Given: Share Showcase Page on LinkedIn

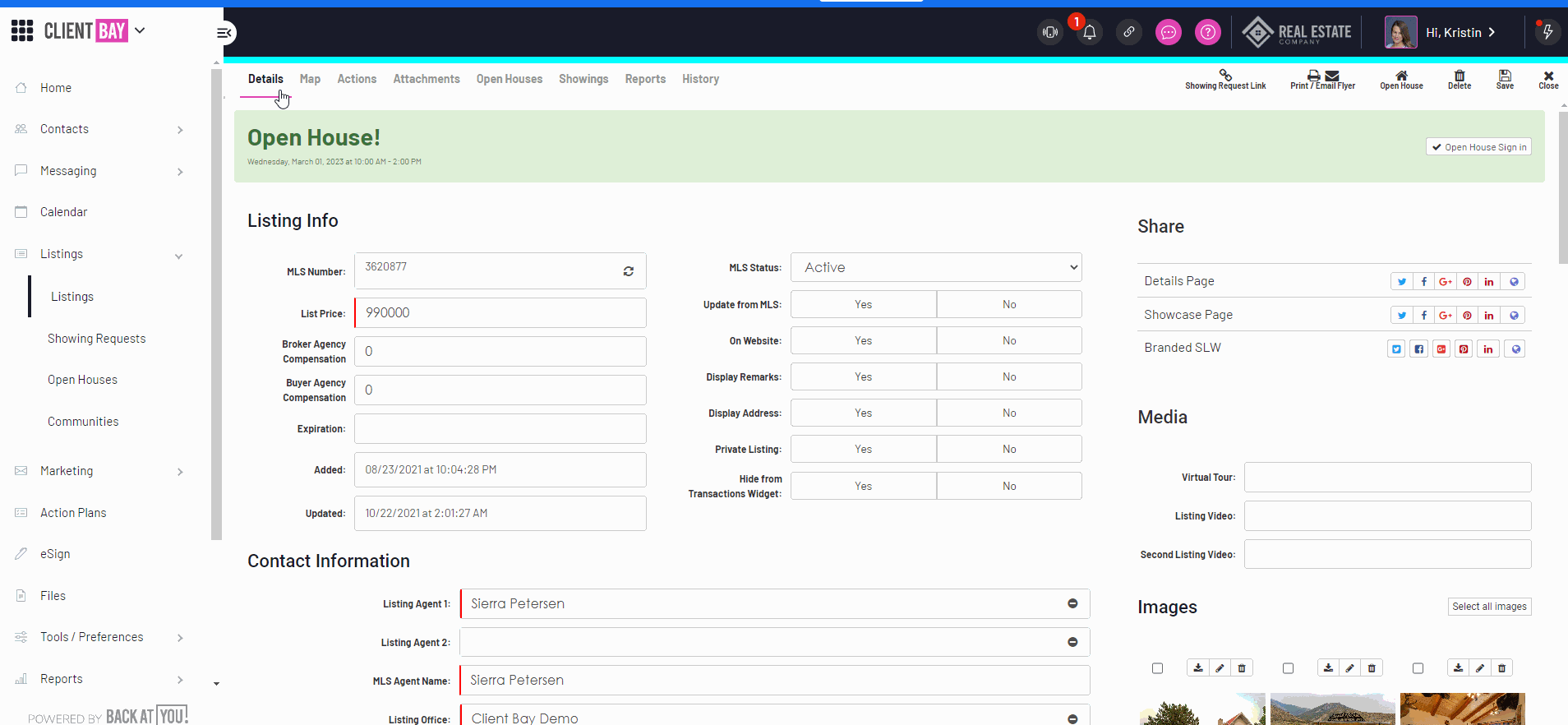Looking at the screenshot, I should coord(1489,316).
